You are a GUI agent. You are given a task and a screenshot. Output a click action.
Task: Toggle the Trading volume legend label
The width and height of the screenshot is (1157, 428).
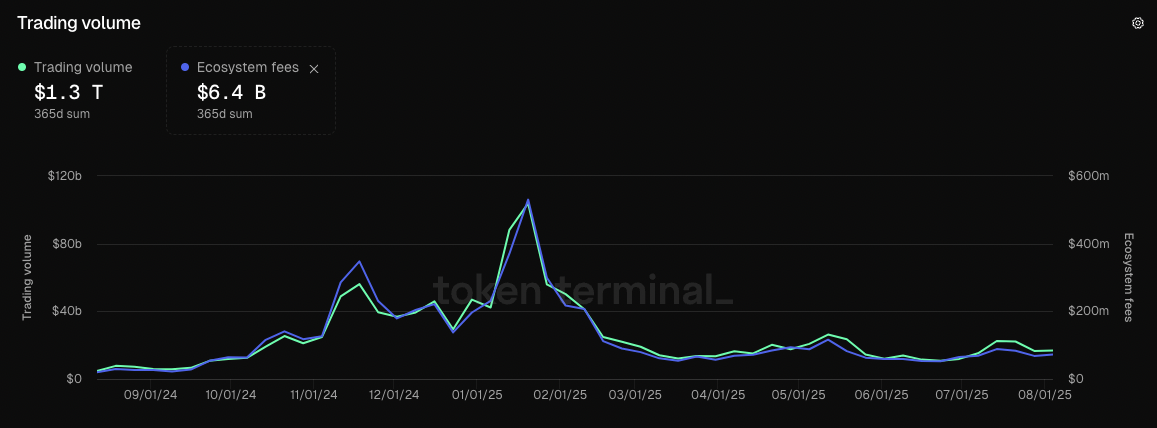coord(83,67)
